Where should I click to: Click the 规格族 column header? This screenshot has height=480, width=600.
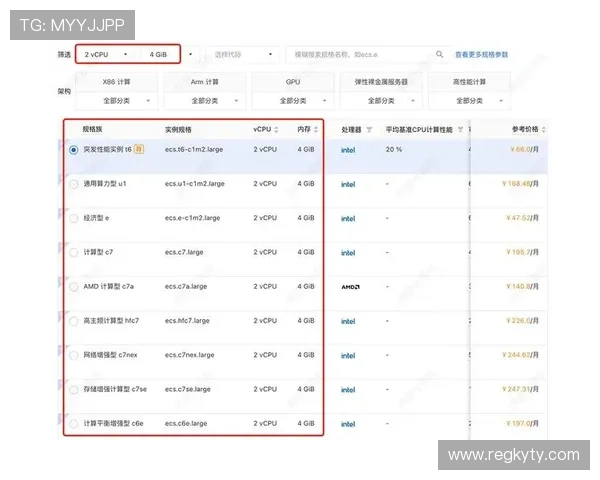pyautogui.click(x=92, y=129)
